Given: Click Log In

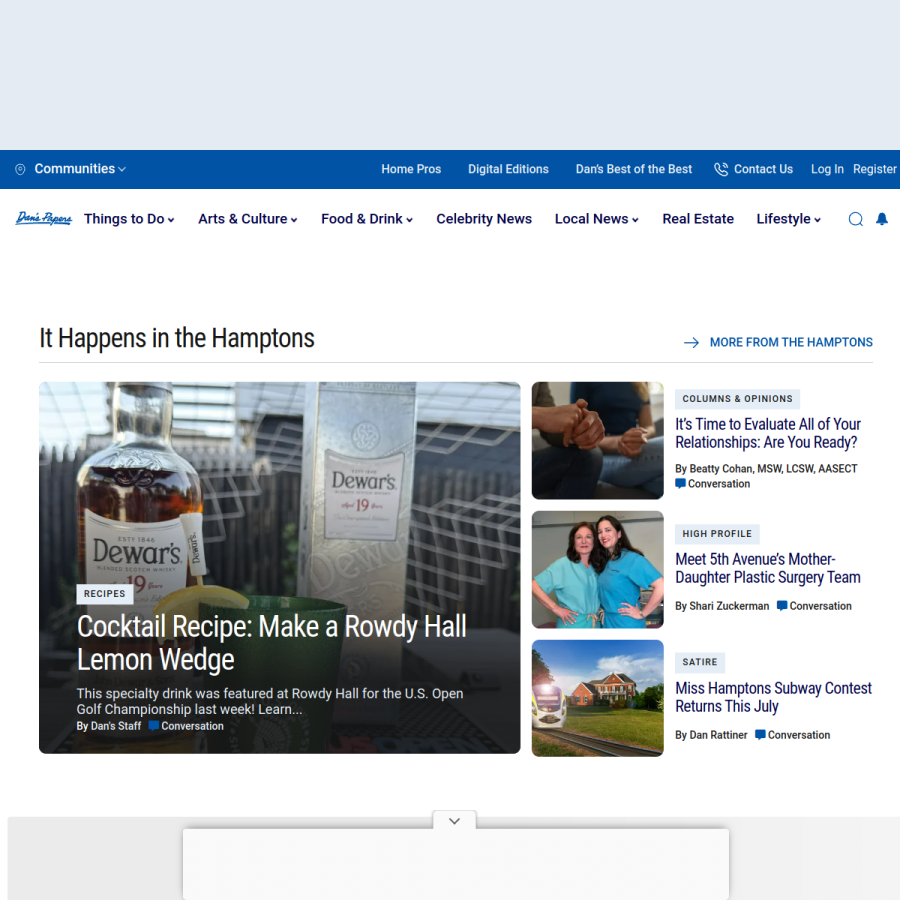Looking at the screenshot, I should pyautogui.click(x=827, y=169).
